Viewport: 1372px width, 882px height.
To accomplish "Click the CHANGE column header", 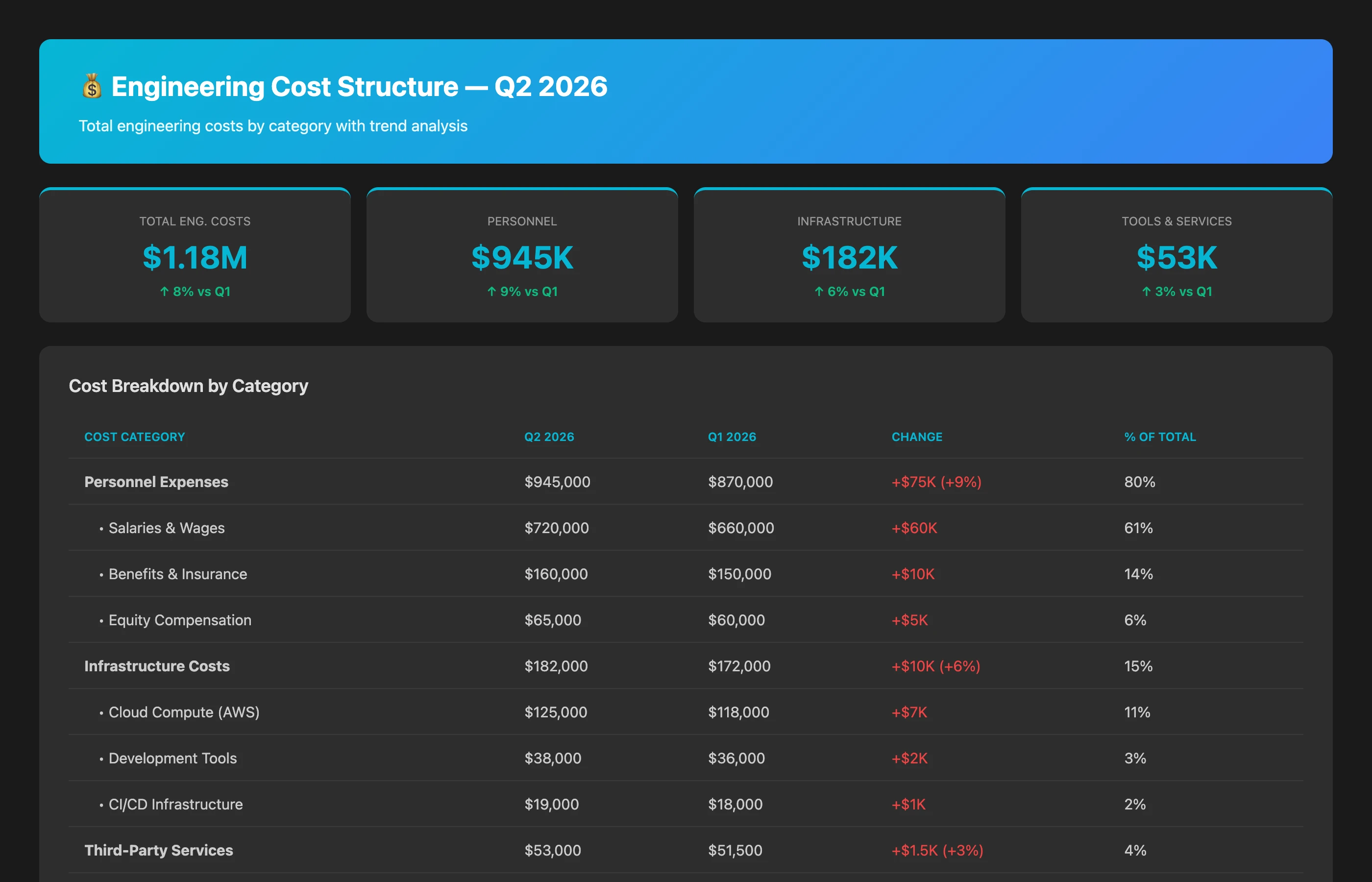I will [917, 437].
